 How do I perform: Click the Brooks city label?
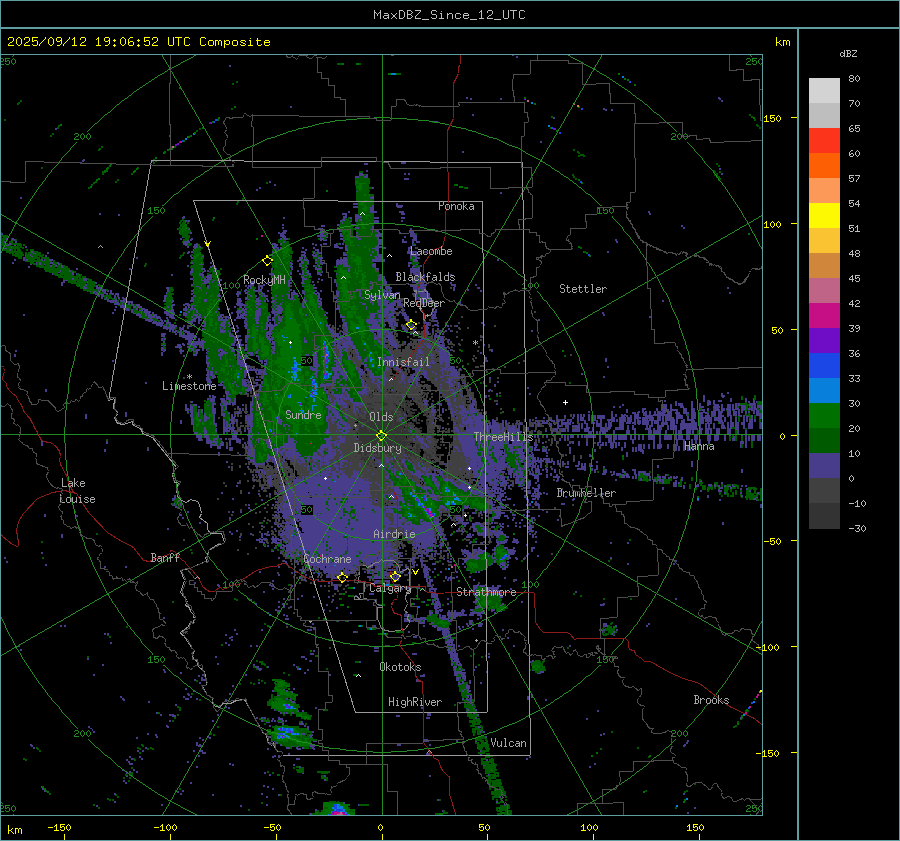711,700
